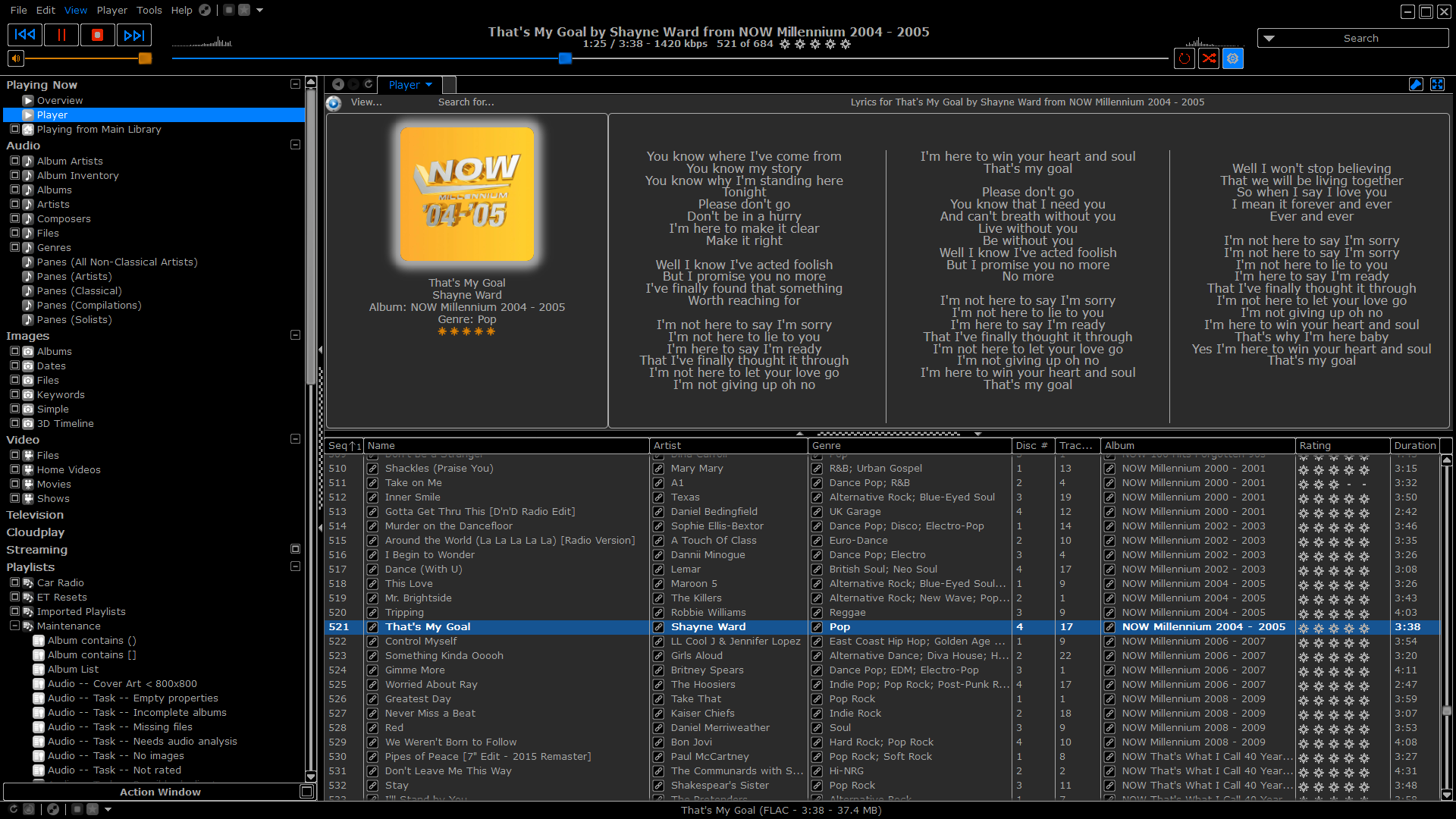1456x819 pixels.
Task: Toggle the checkbox beside Album Artists
Action: 14,161
